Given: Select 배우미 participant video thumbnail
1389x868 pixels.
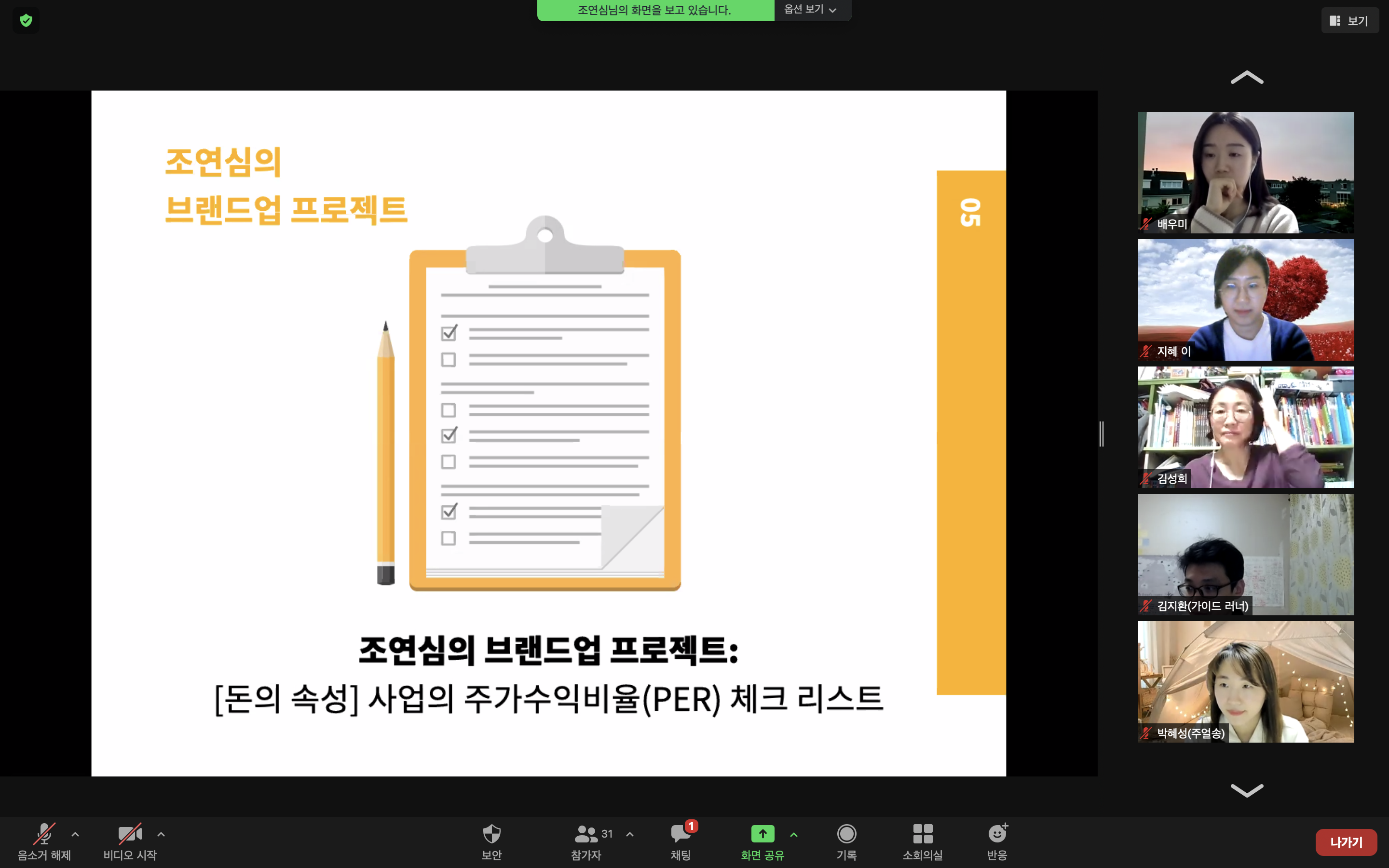Looking at the screenshot, I should point(1245,172).
